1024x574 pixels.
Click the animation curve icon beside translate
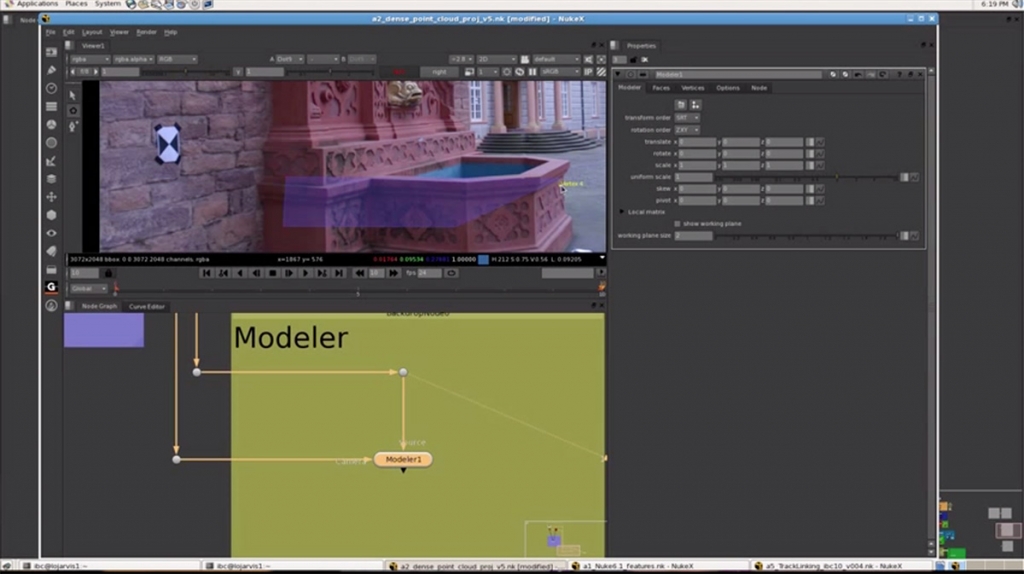tap(819, 142)
